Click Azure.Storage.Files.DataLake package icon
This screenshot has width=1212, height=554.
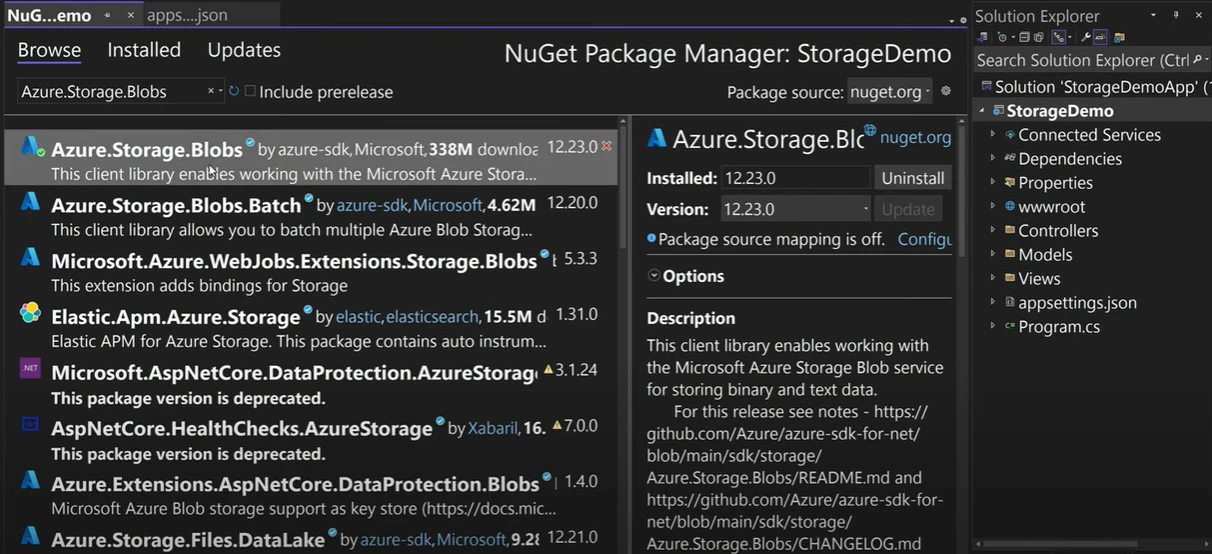31,536
